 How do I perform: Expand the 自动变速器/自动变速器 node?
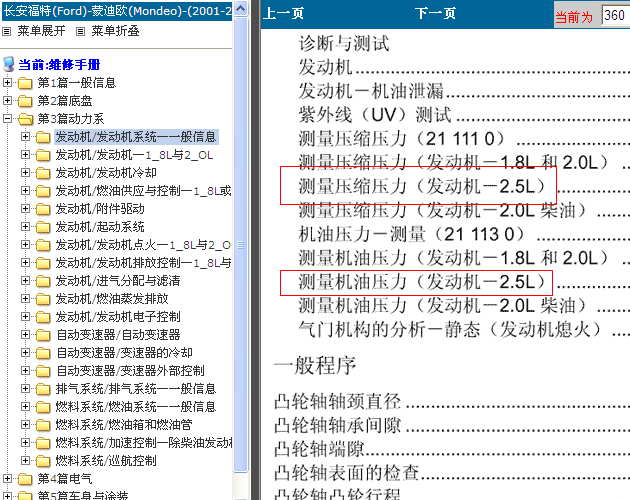25,334
